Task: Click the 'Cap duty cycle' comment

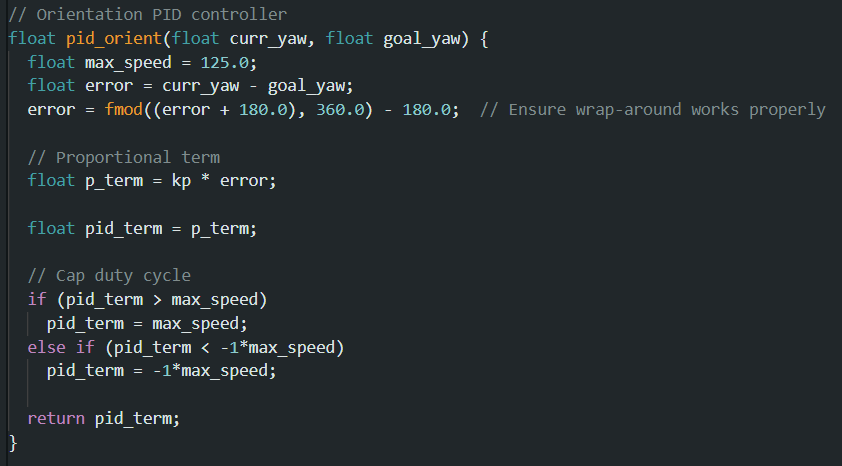Action: point(110,275)
